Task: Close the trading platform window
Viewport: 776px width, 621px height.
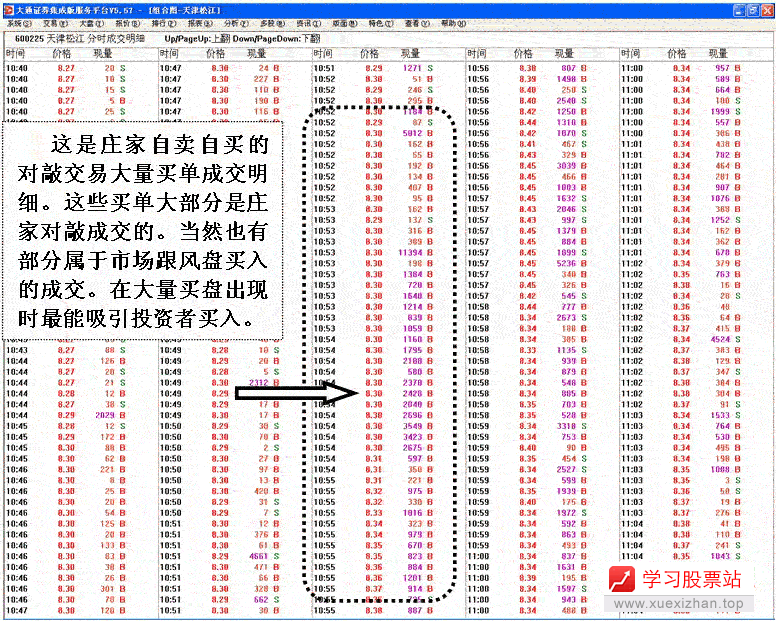Action: coord(766,9)
